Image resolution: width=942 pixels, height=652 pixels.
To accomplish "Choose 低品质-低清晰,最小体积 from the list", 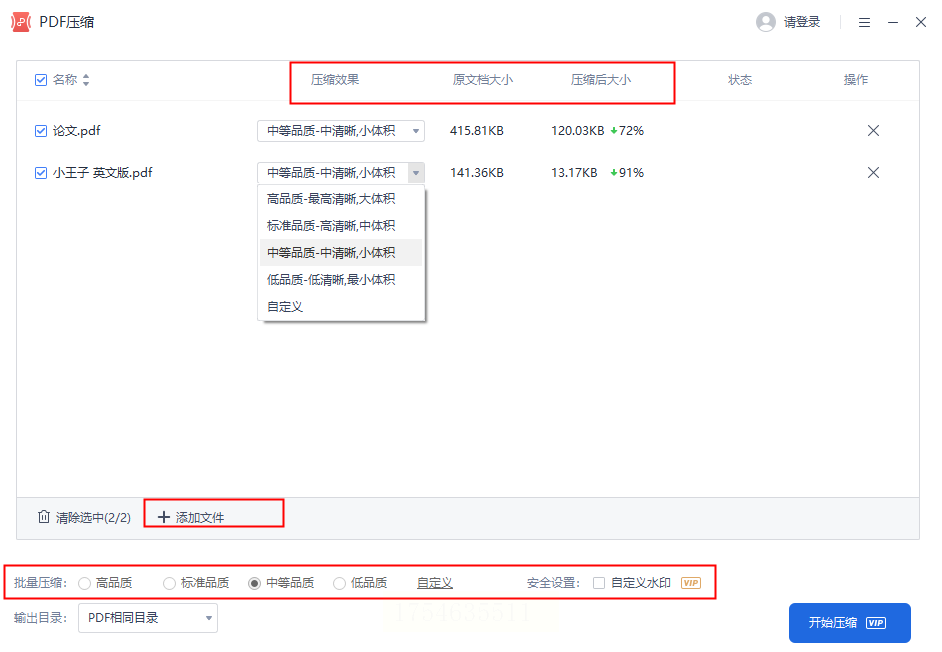I will click(x=341, y=279).
